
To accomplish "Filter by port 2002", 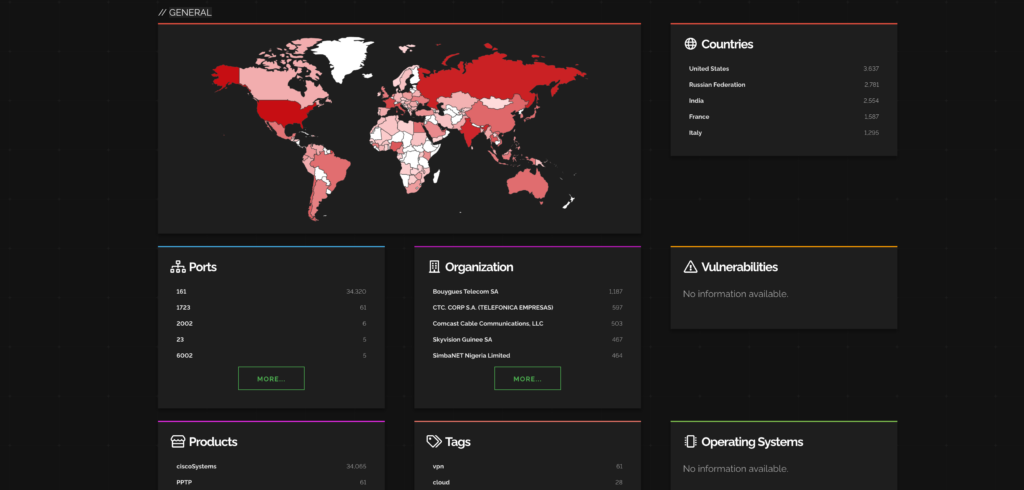I will (x=184, y=323).
